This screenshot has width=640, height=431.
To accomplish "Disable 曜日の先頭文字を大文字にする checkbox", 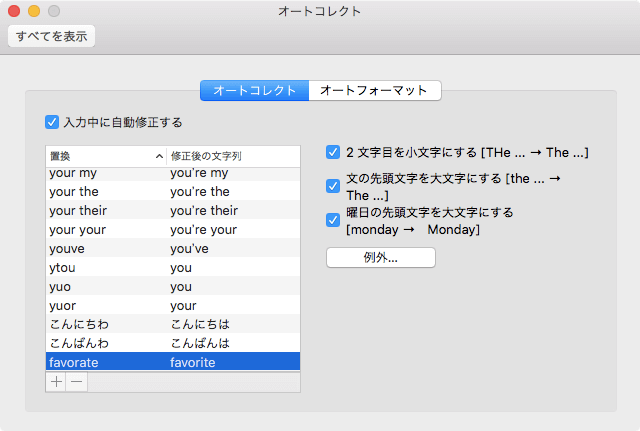I will click(x=333, y=219).
